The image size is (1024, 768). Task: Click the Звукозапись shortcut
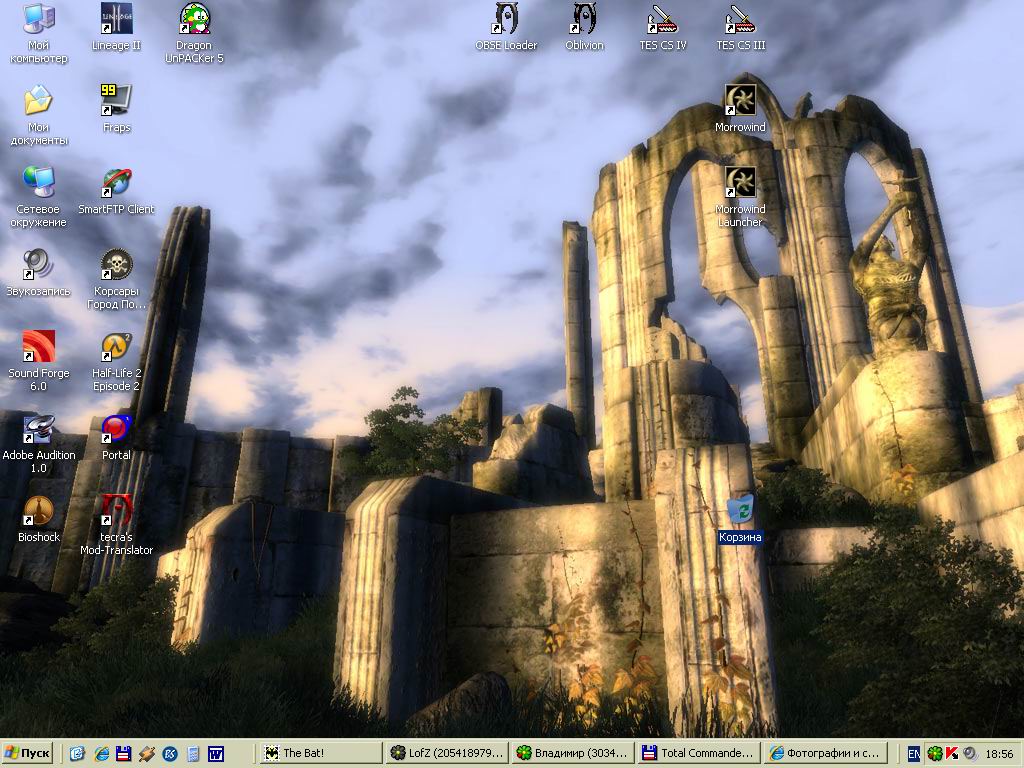[x=39, y=273]
